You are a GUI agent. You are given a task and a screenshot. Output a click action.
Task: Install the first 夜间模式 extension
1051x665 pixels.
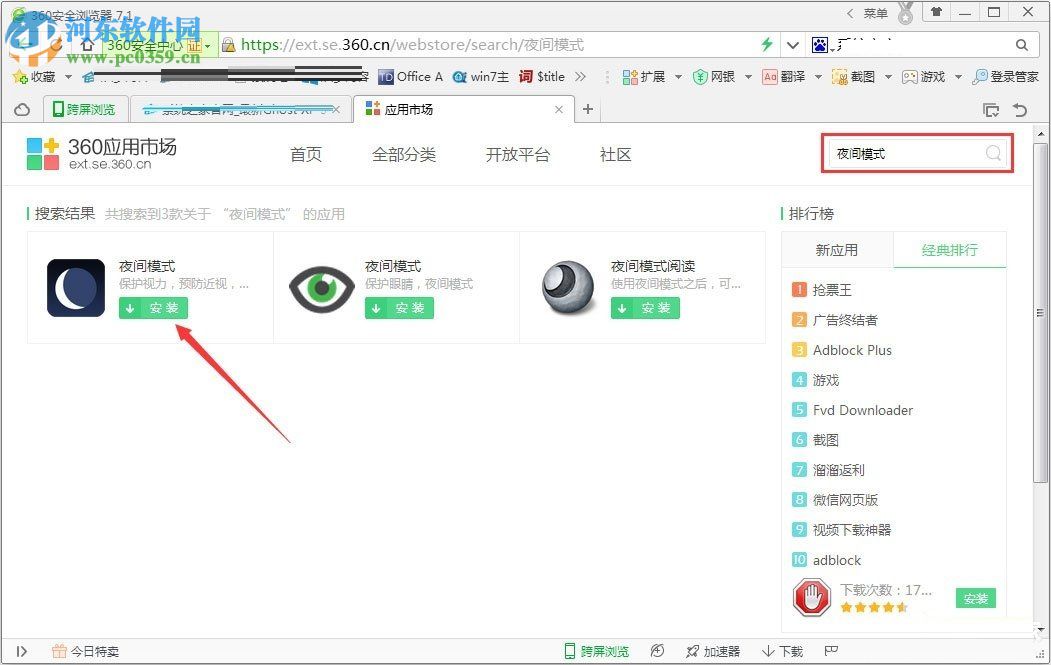pos(152,308)
